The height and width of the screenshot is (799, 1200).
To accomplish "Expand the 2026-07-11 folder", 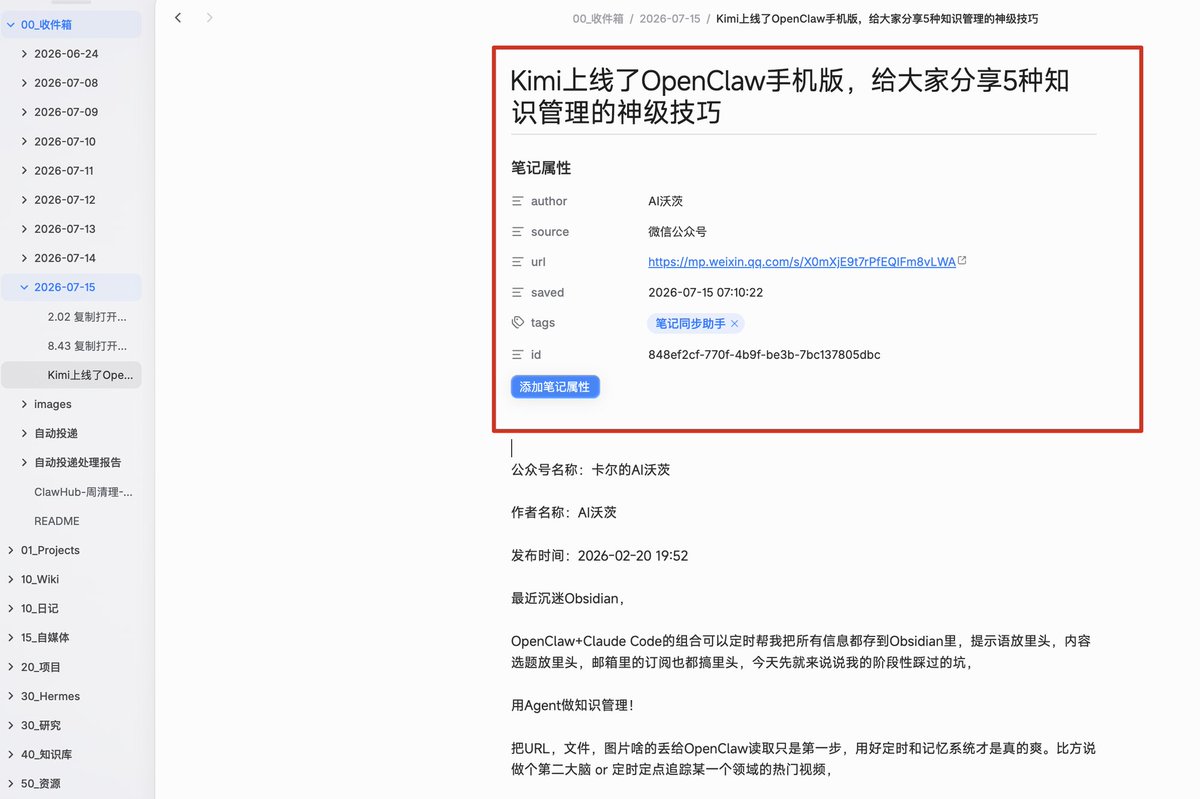I will coord(24,171).
